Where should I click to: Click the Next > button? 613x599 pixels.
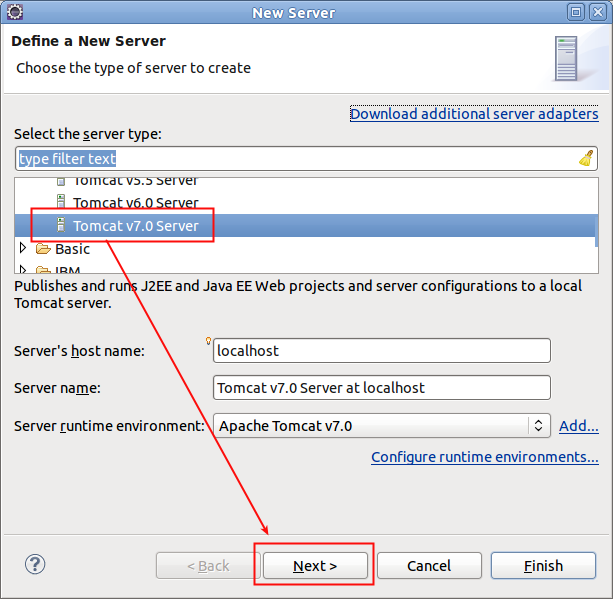(315, 565)
